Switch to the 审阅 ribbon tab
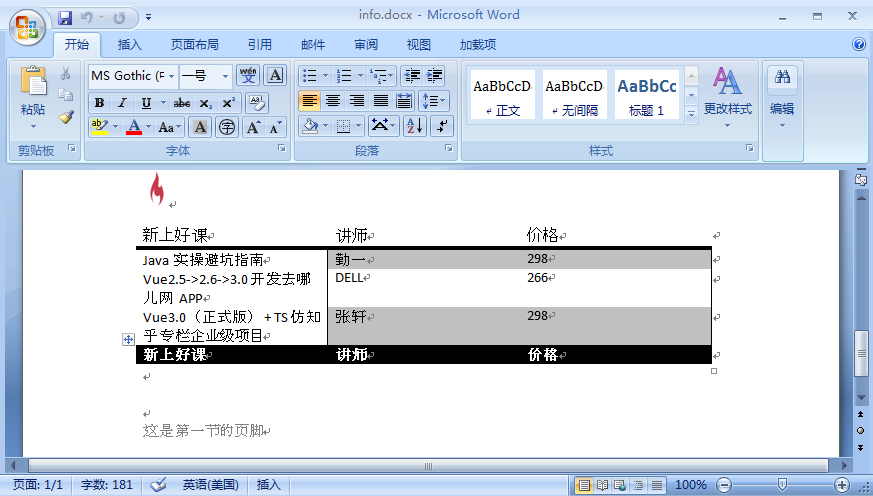This screenshot has height=496, width=873. coord(366,45)
